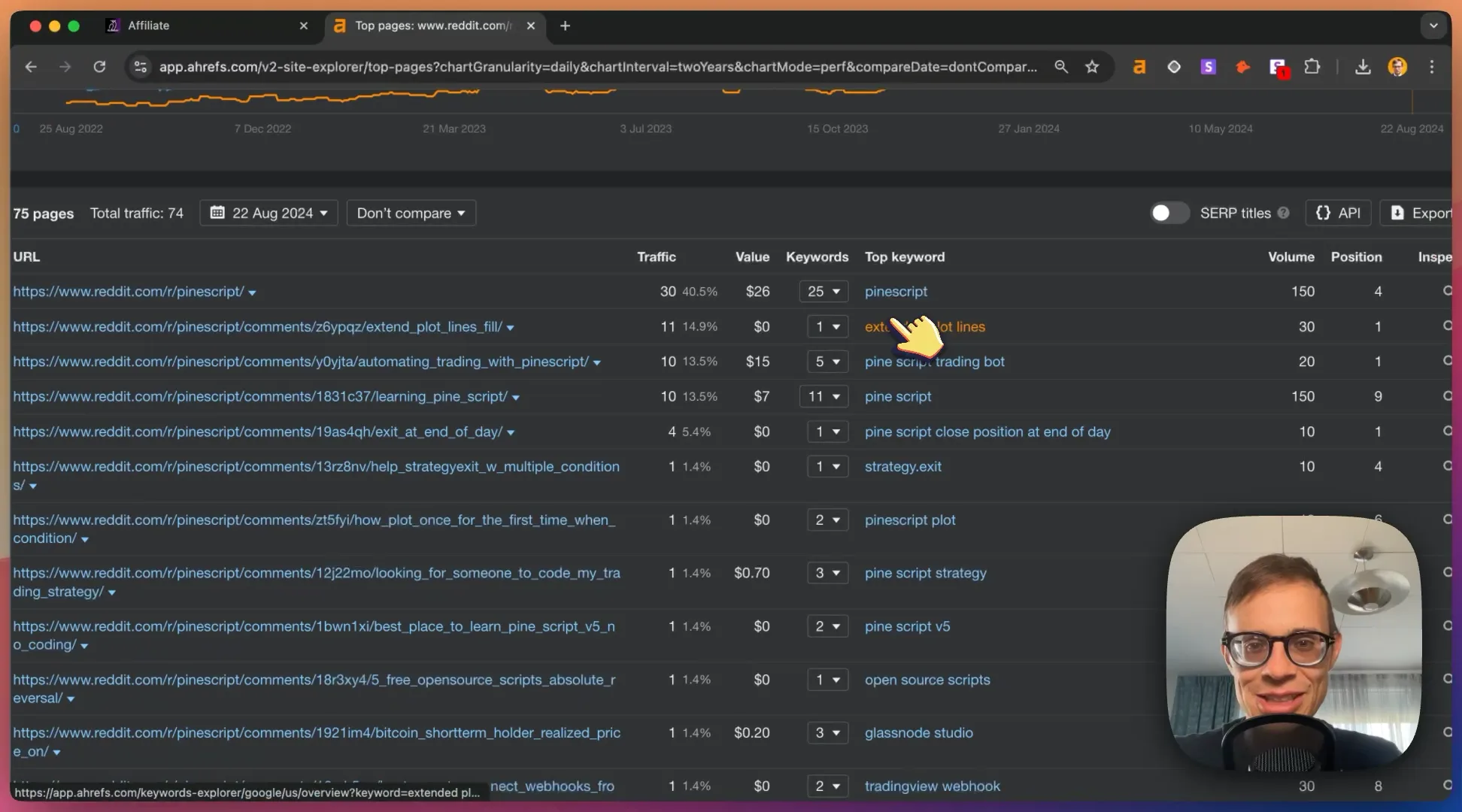Click the tab search chevron button
This screenshot has height=812, width=1462.
click(x=1433, y=26)
